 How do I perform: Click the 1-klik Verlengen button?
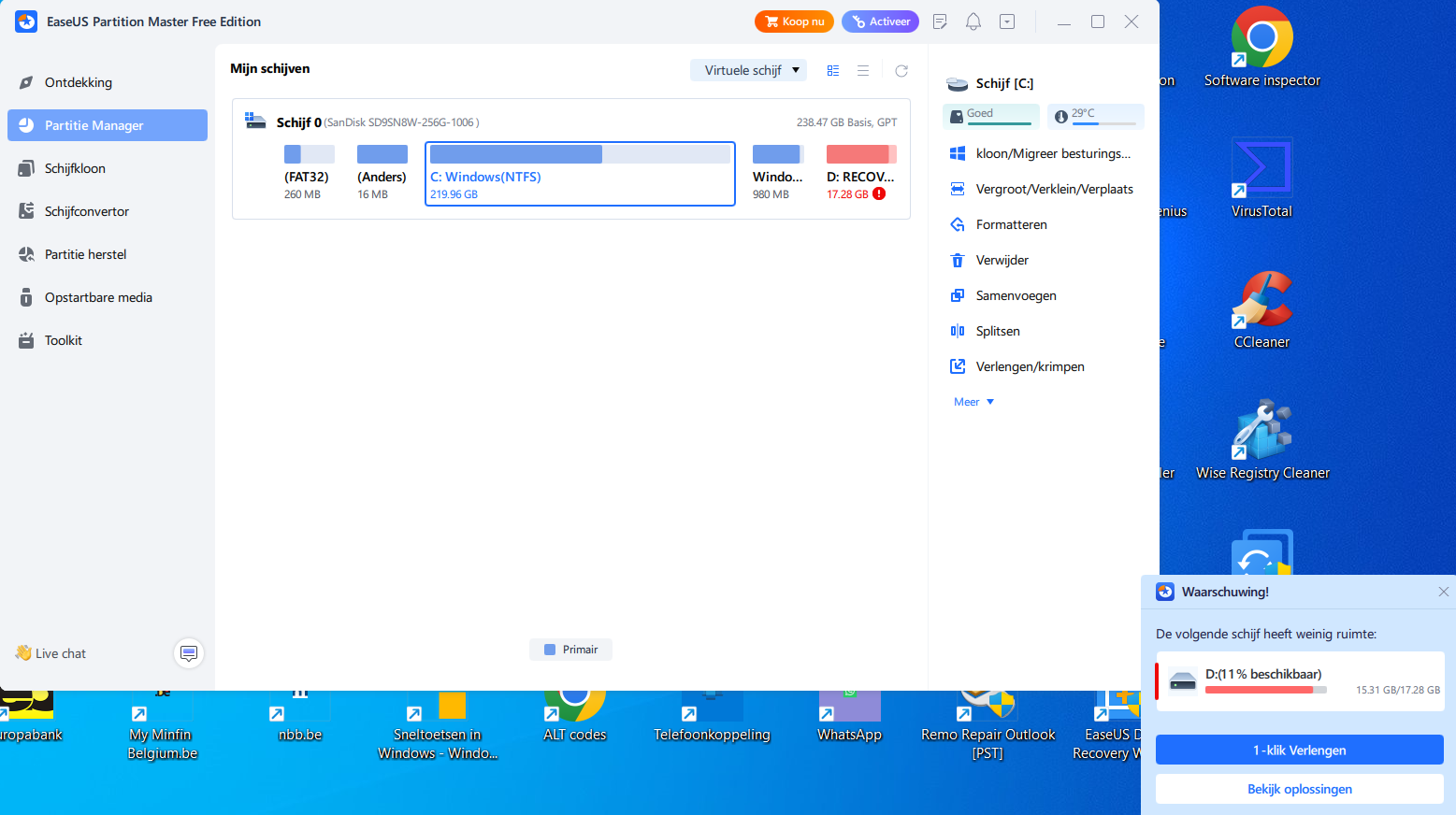pos(1300,750)
